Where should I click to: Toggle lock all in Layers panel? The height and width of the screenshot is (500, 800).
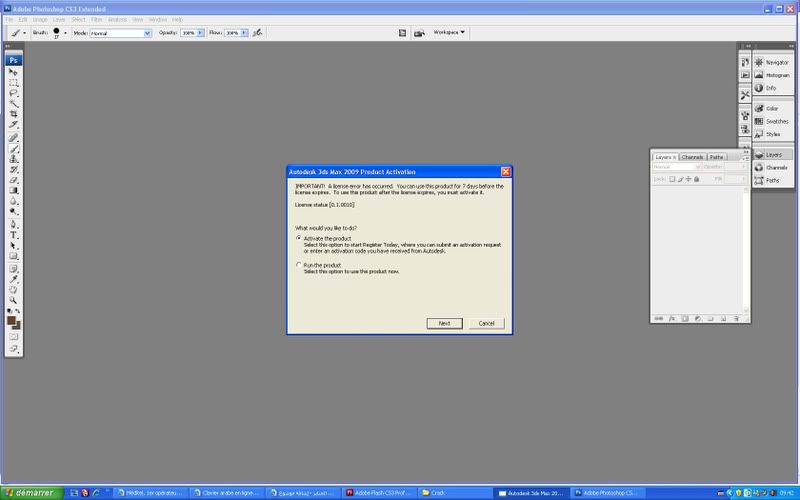click(696, 179)
